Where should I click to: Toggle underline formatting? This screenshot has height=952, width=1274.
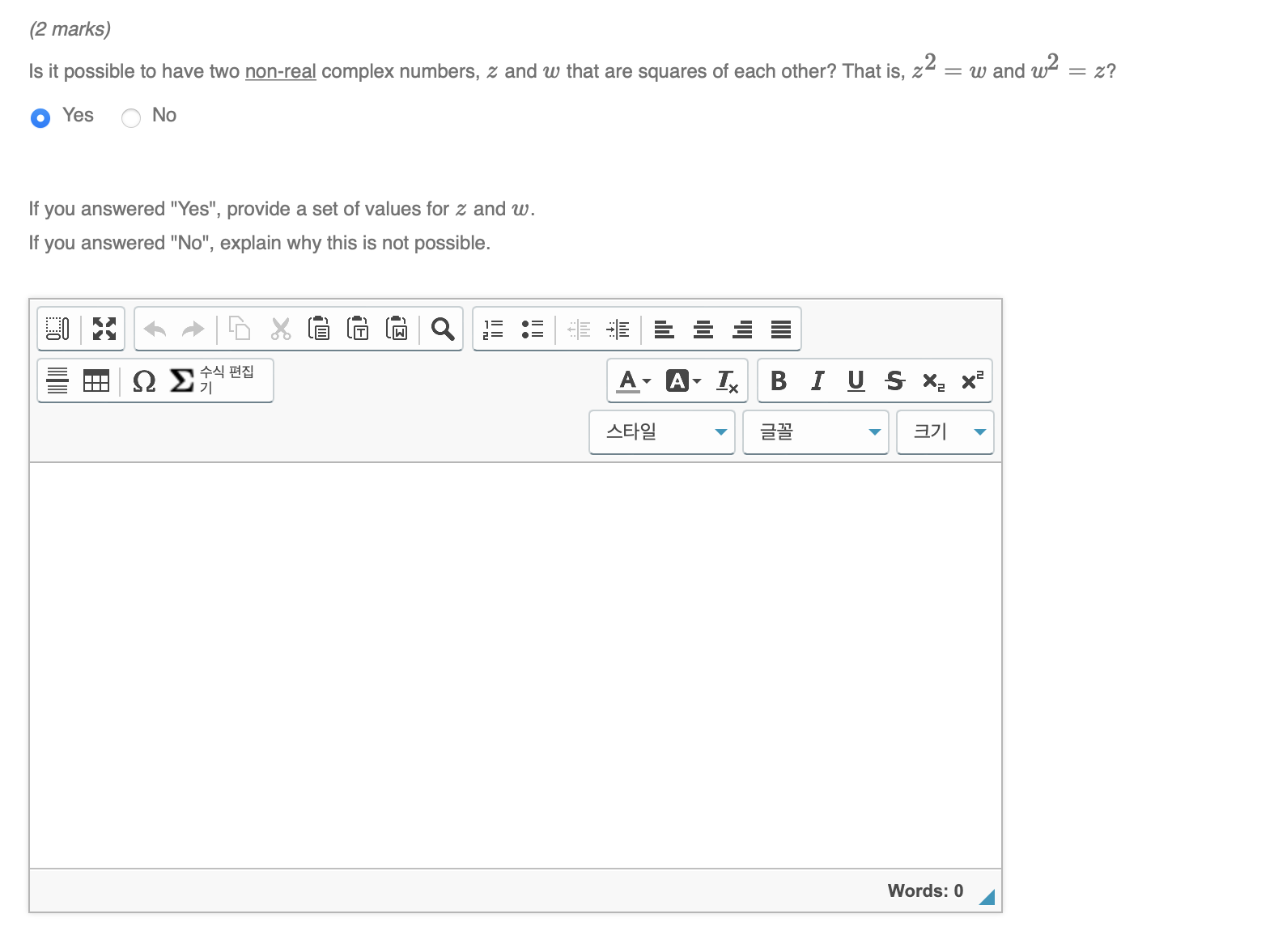tap(856, 380)
